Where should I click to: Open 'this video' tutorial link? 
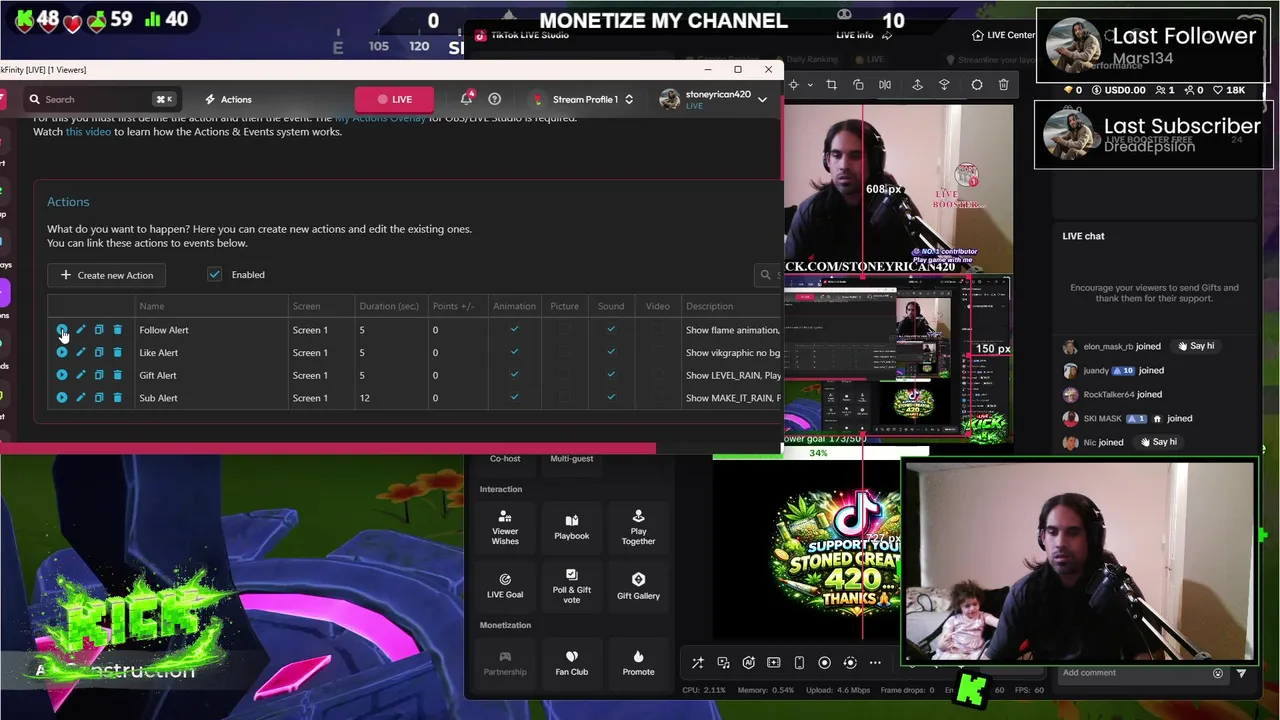[x=88, y=132]
